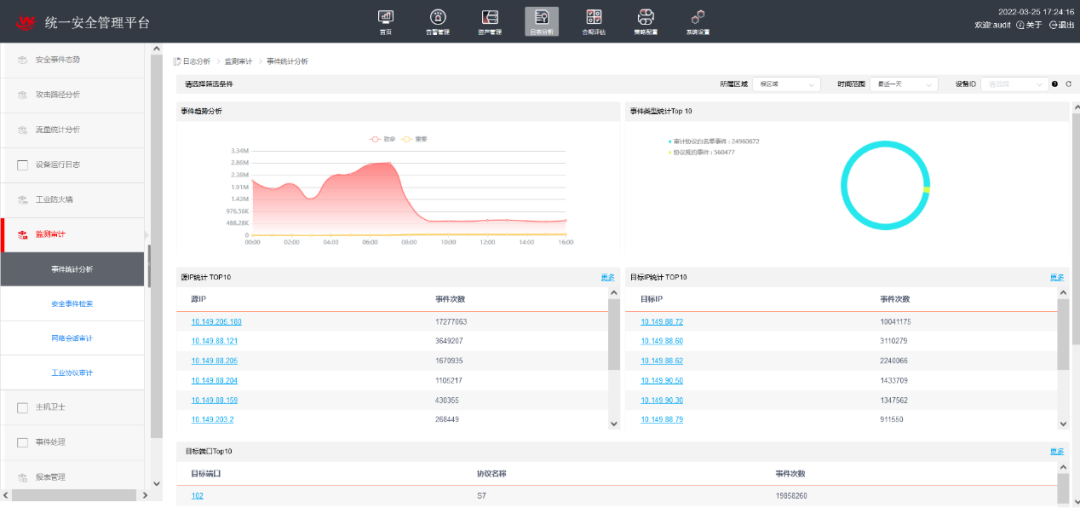Click the red platform logo
The width and height of the screenshot is (1080, 508).
(26, 22)
